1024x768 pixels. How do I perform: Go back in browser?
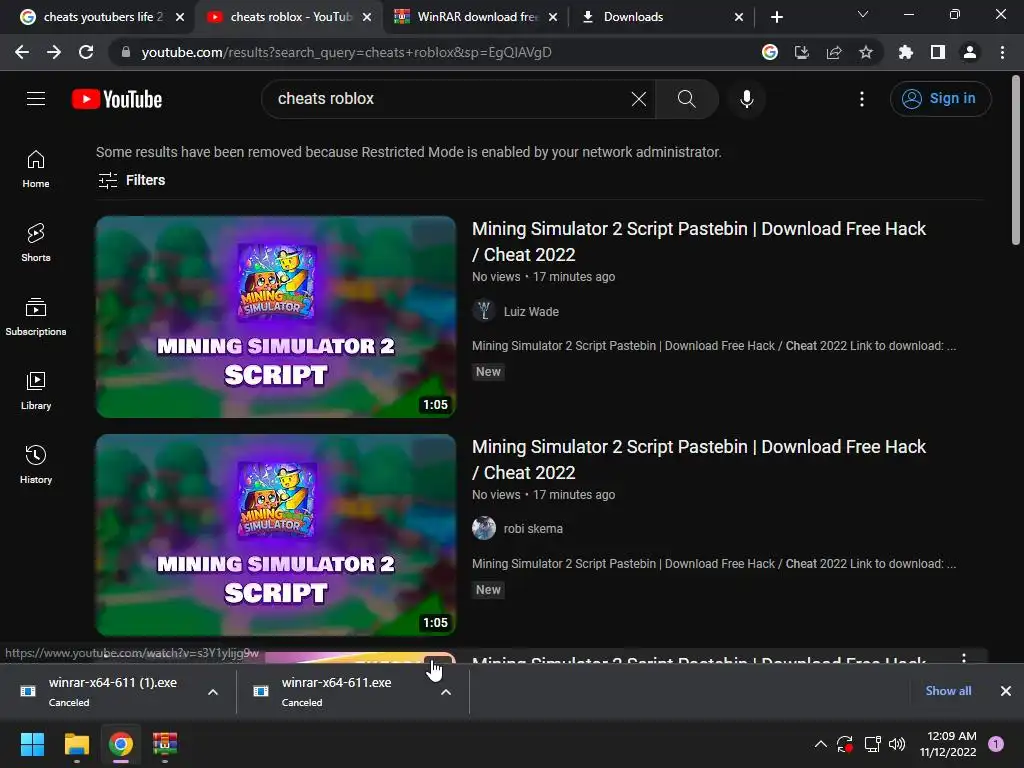pyautogui.click(x=22, y=52)
